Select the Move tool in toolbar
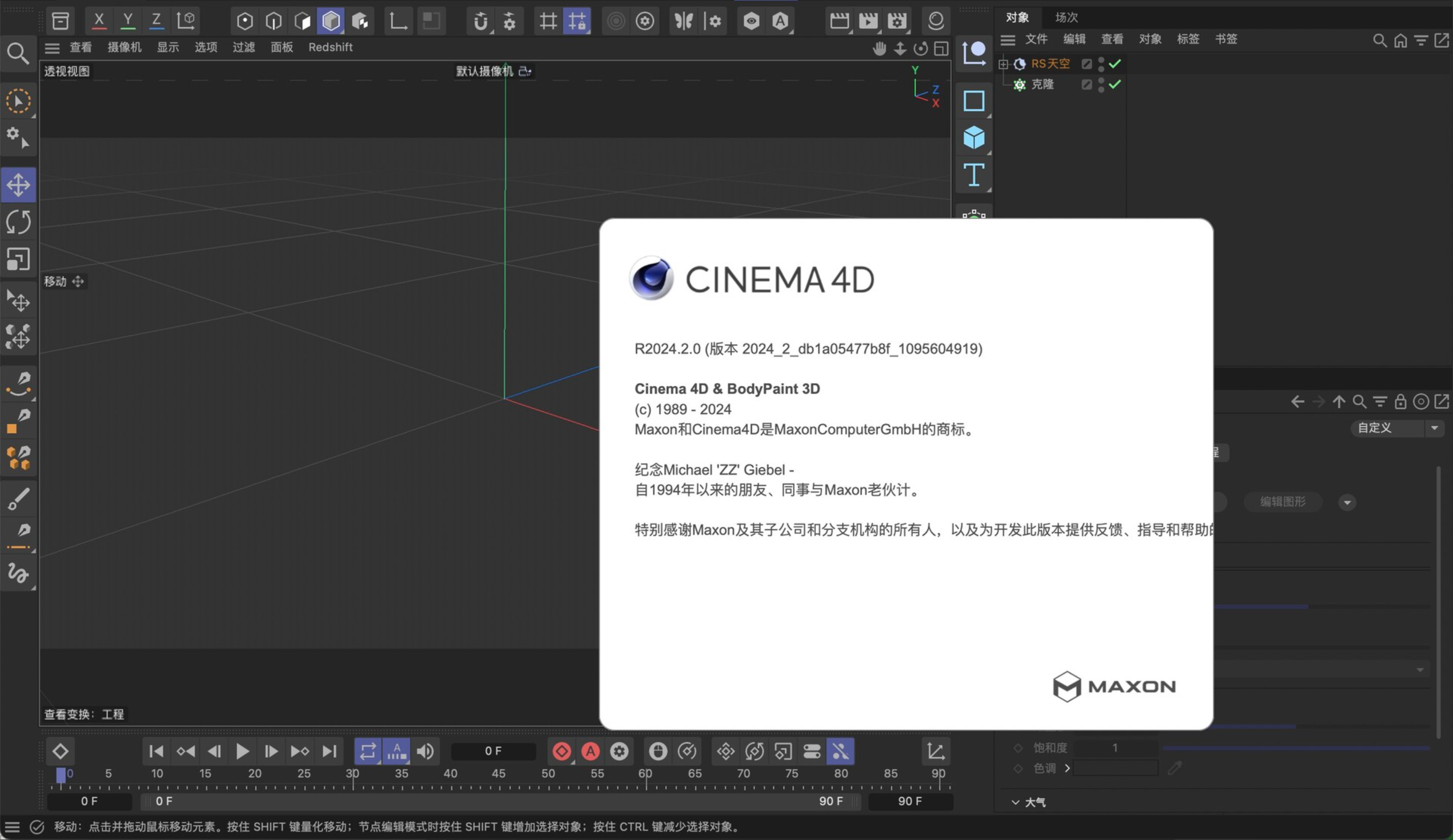Viewport: 1453px width, 840px height. point(19,185)
